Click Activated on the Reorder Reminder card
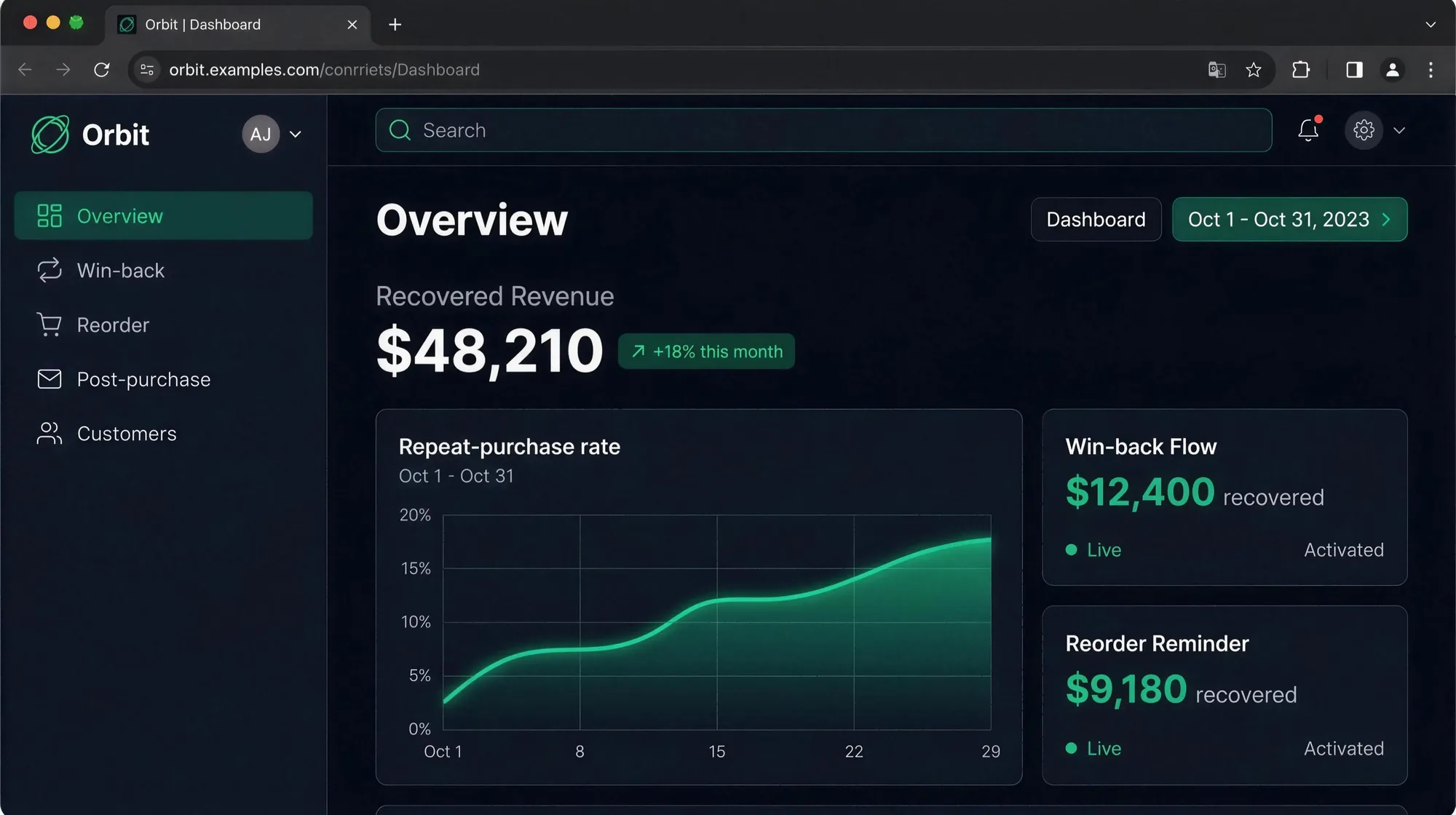Image resolution: width=1456 pixels, height=815 pixels. click(x=1343, y=748)
